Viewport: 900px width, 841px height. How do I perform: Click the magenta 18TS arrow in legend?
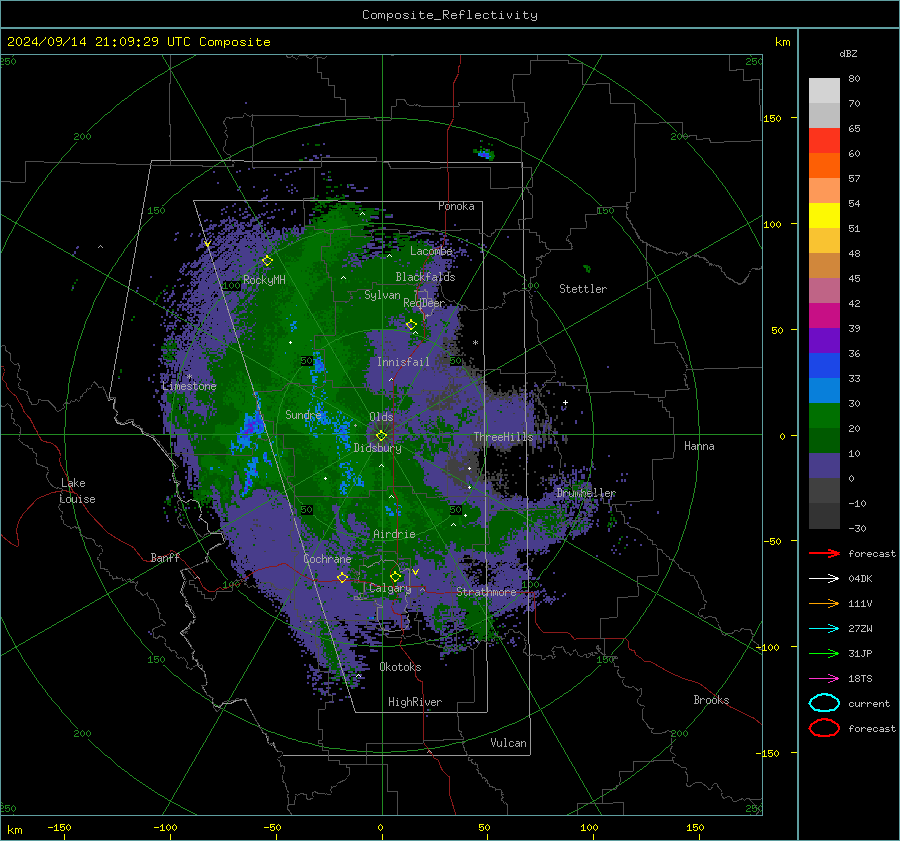point(824,678)
